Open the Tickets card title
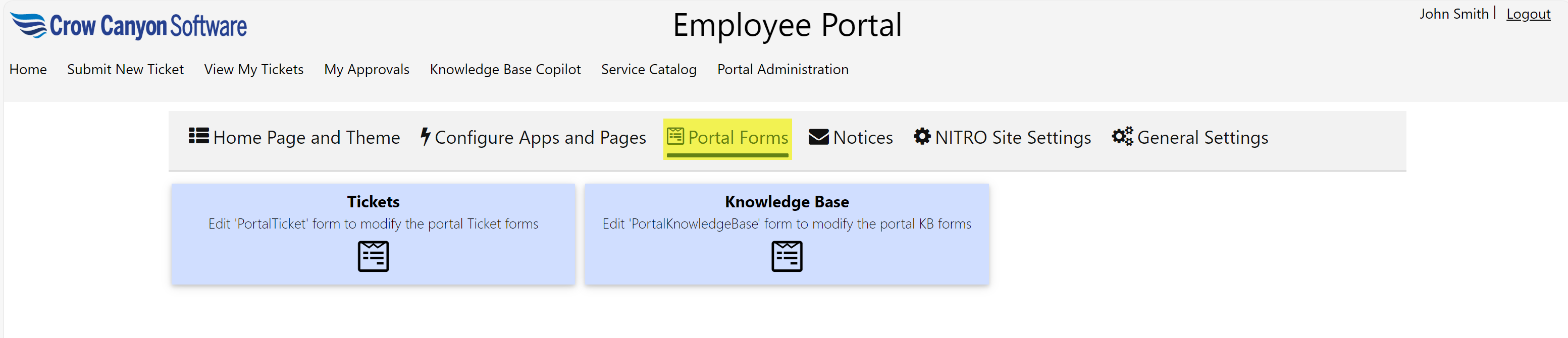 [373, 202]
